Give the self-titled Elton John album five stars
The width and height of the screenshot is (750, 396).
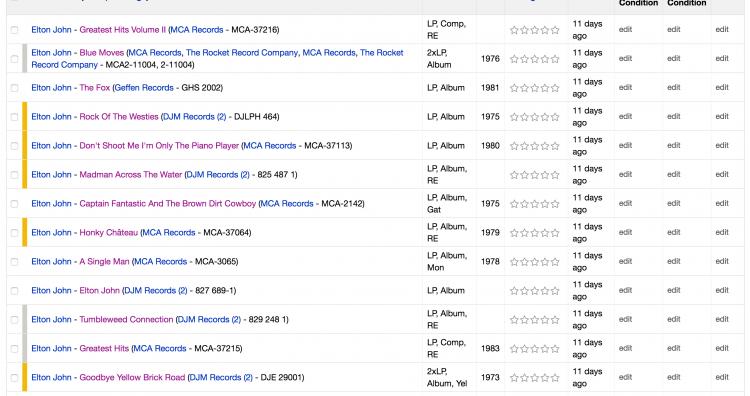point(555,291)
